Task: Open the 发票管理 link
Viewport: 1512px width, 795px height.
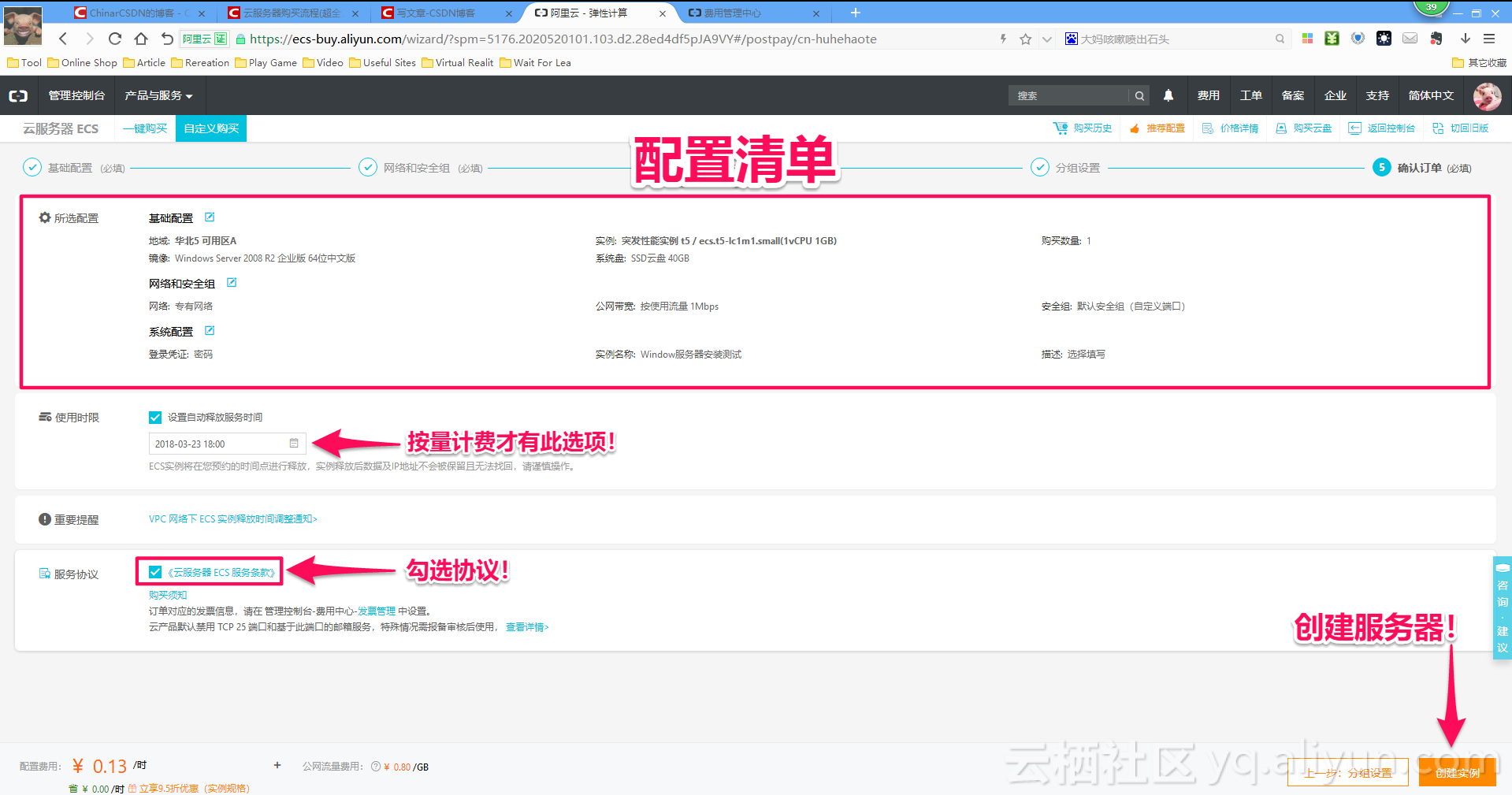Action: pos(377,611)
